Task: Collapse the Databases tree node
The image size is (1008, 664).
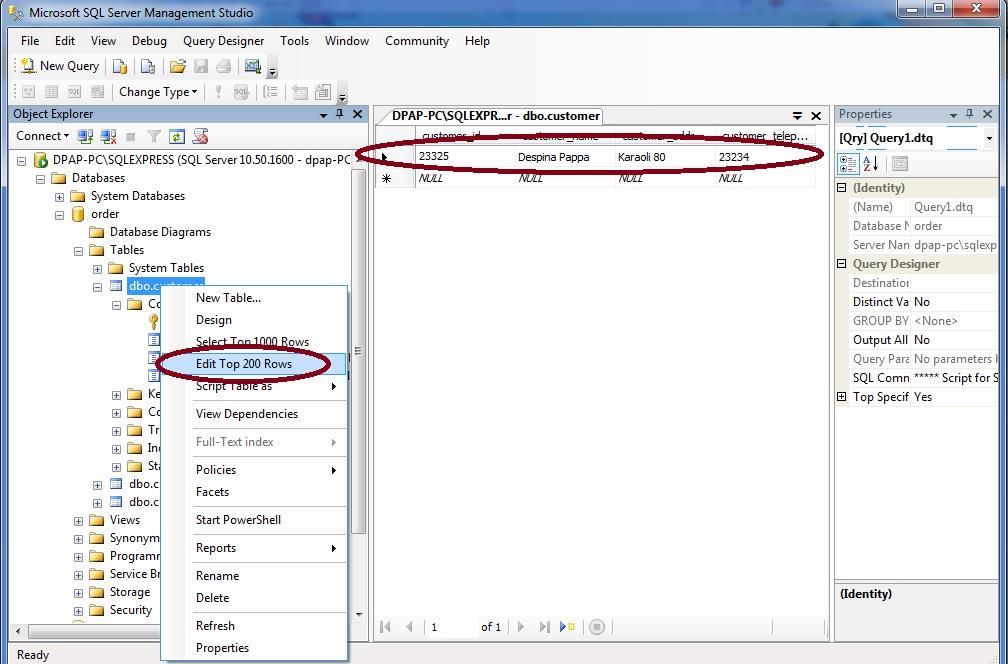Action: click(40, 179)
